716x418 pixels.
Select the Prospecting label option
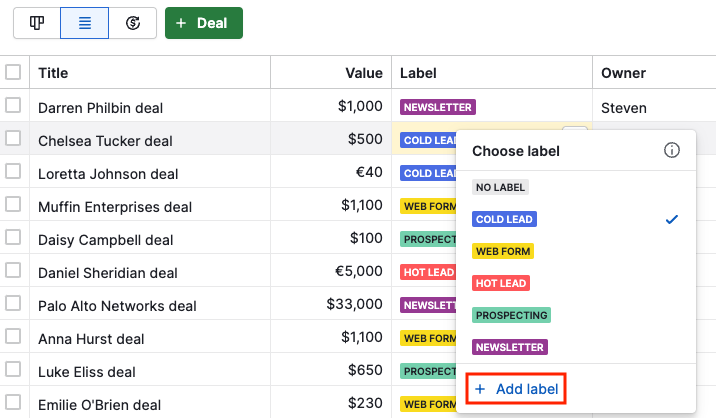[511, 315]
